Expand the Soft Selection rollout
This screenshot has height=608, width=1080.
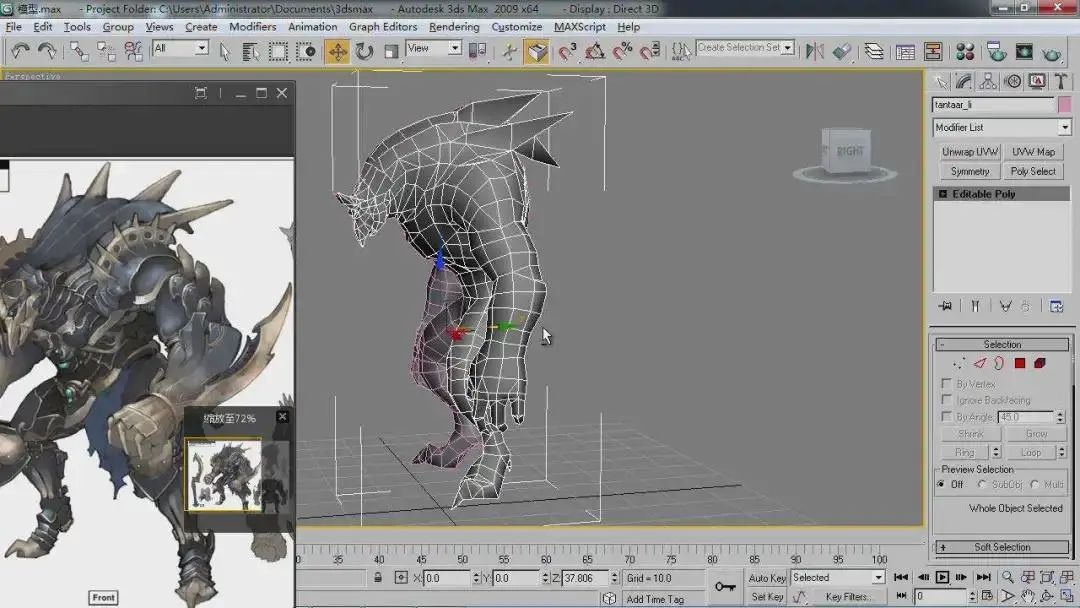pyautogui.click(x=1002, y=547)
